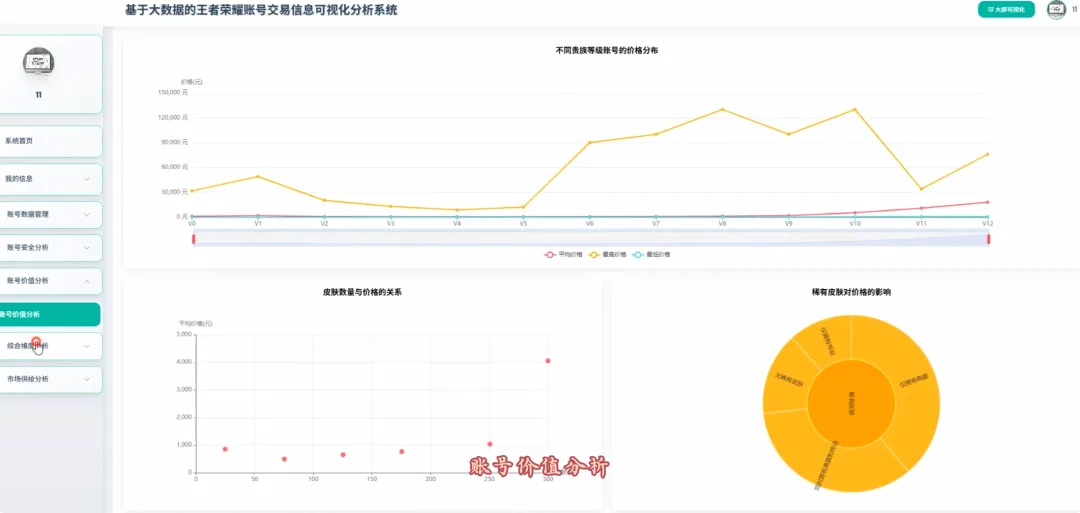Expand the chevron beside 我的信息

click(x=87, y=179)
